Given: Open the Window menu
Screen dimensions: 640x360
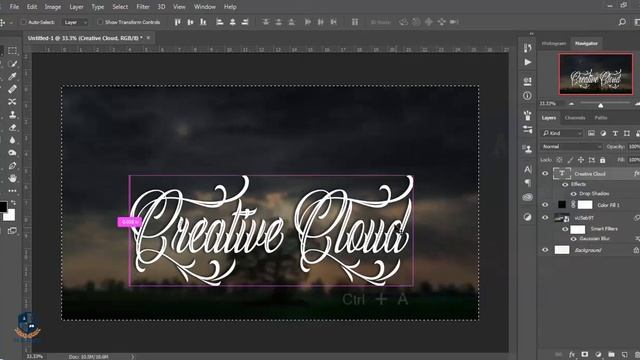Looking at the screenshot, I should pyautogui.click(x=204, y=7).
